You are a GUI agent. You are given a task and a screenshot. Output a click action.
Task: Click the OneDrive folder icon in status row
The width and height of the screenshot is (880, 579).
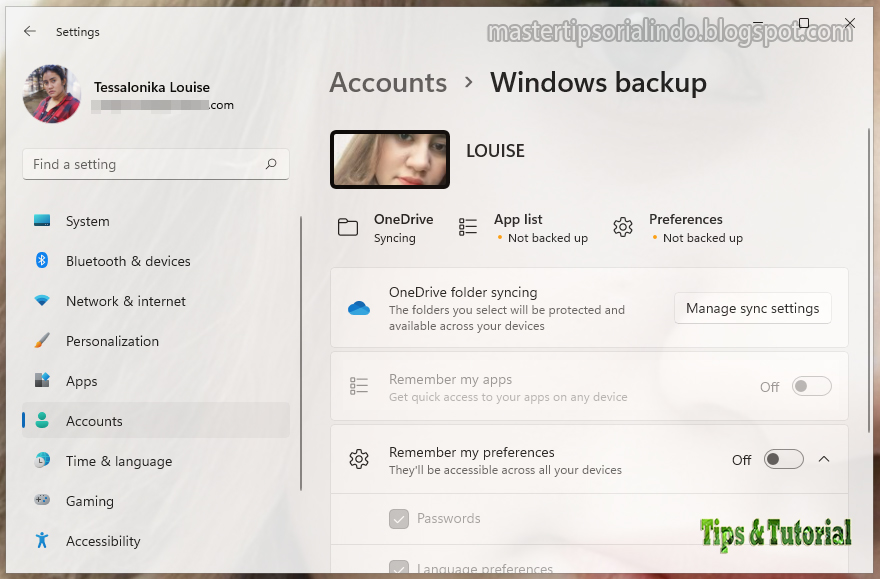348,227
